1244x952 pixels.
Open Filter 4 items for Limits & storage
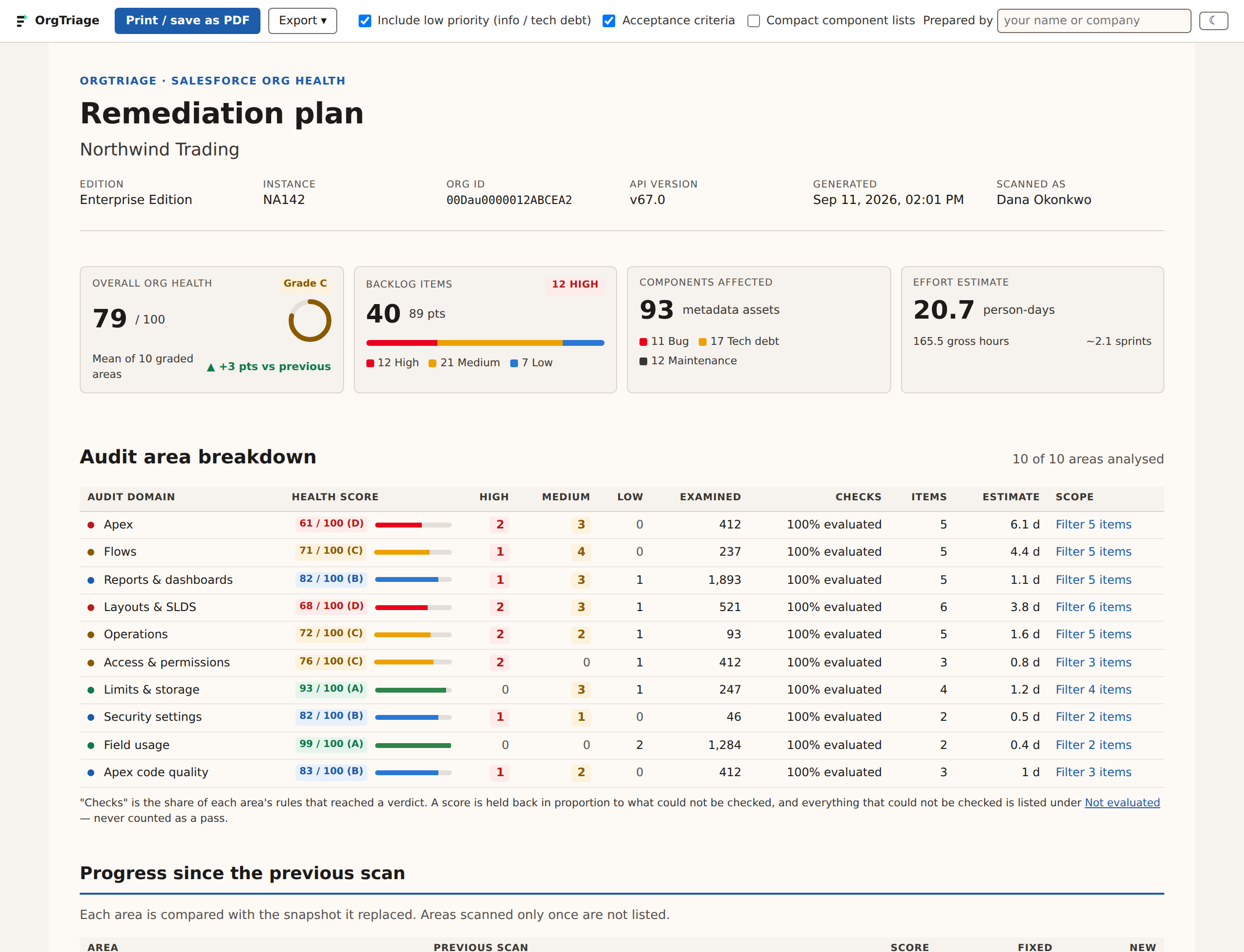[x=1092, y=690]
